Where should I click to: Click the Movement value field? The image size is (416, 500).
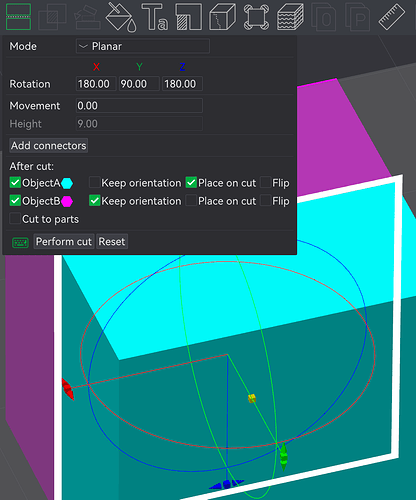pyautogui.click(x=139, y=106)
